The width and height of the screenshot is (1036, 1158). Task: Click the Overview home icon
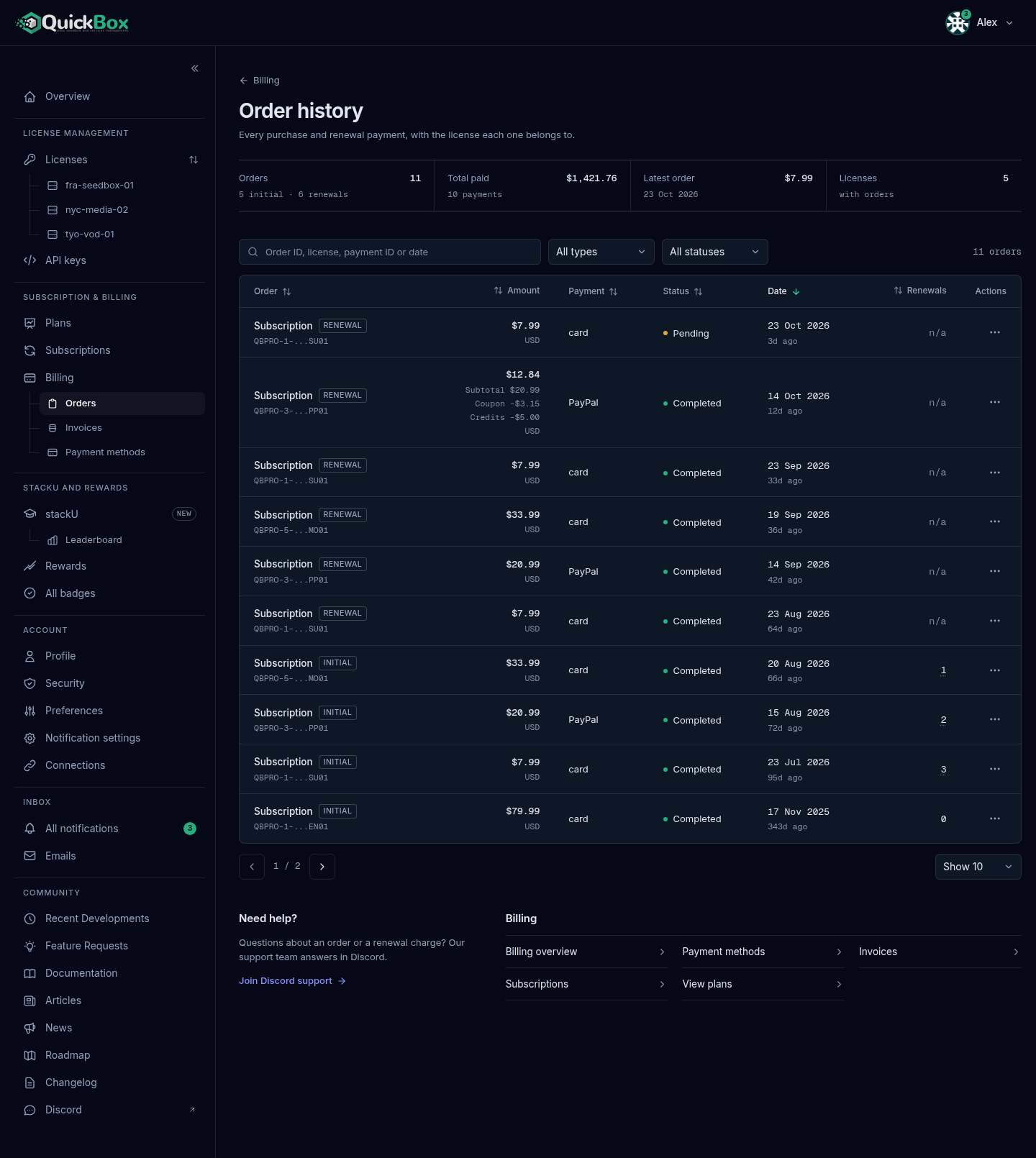coord(29,96)
